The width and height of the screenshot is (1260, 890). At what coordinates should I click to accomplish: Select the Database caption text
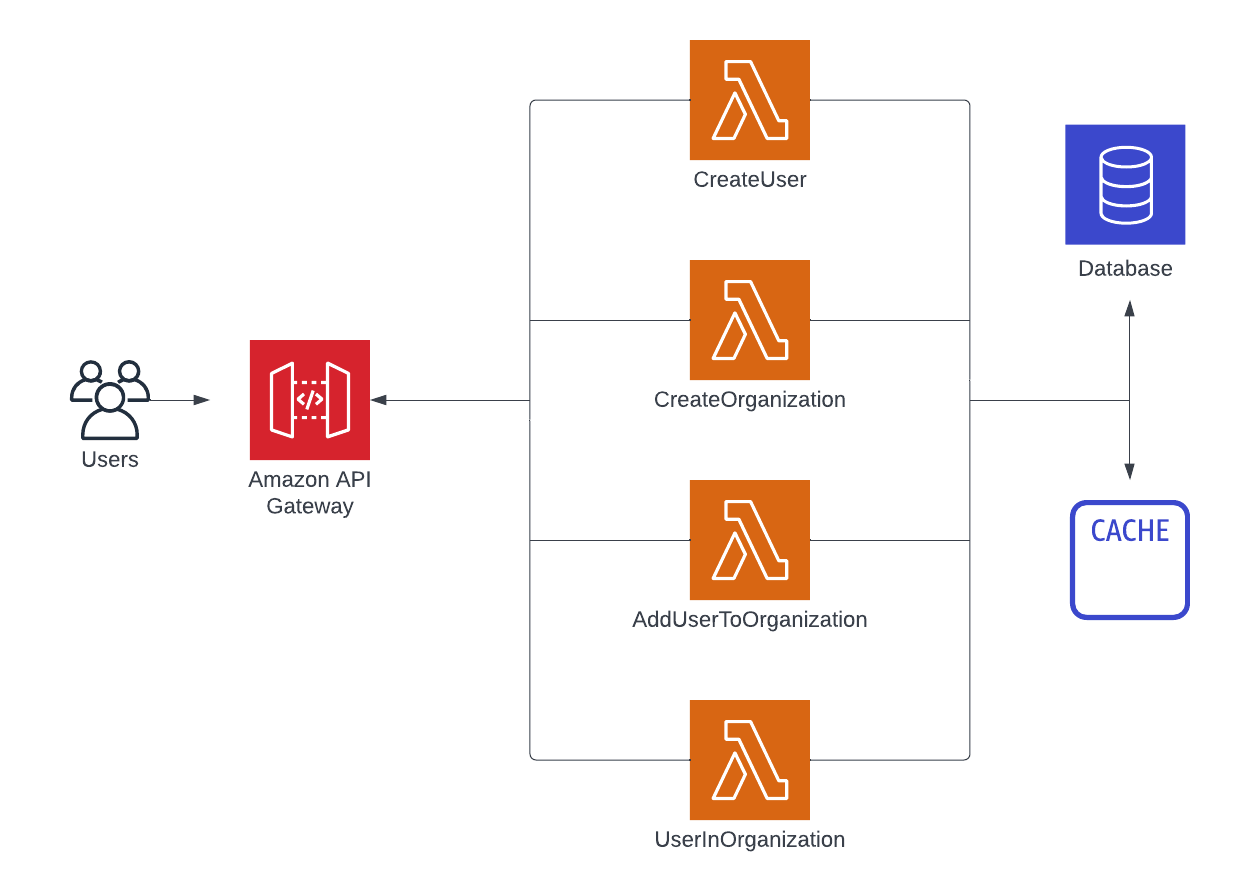[1124, 268]
